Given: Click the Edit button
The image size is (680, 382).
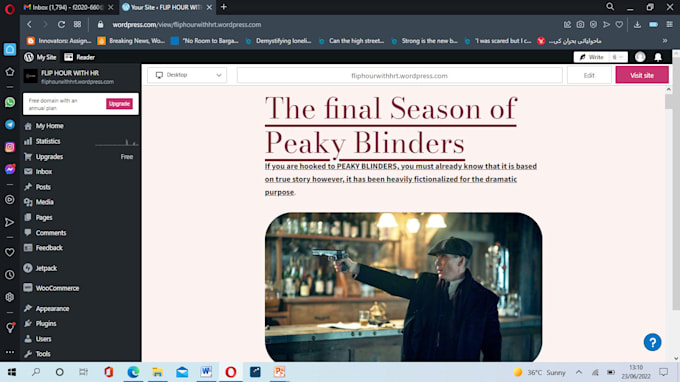Looking at the screenshot, I should click(589, 75).
